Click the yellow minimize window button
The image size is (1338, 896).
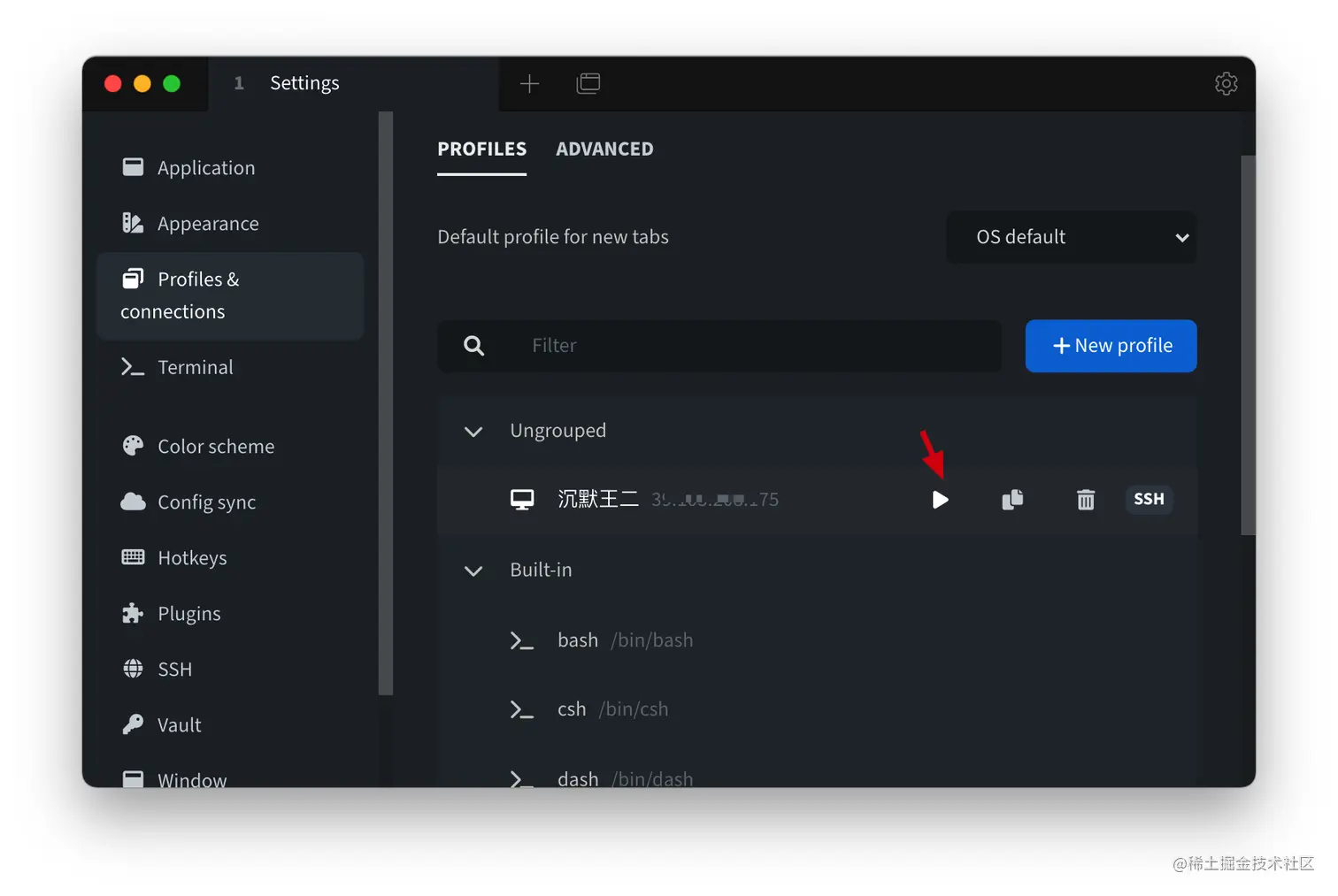click(x=142, y=83)
